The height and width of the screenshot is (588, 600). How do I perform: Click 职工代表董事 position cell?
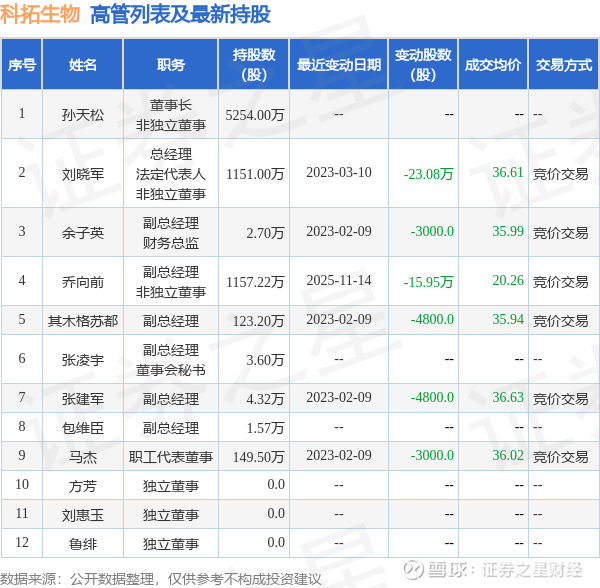pos(171,457)
